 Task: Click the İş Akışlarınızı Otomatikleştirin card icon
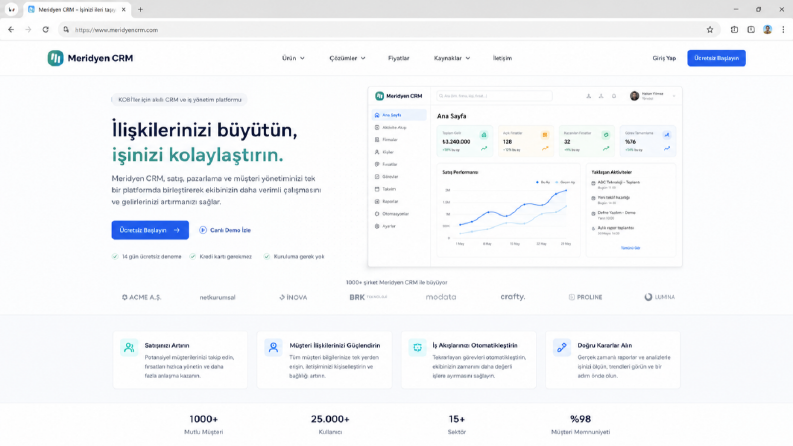pos(417,347)
